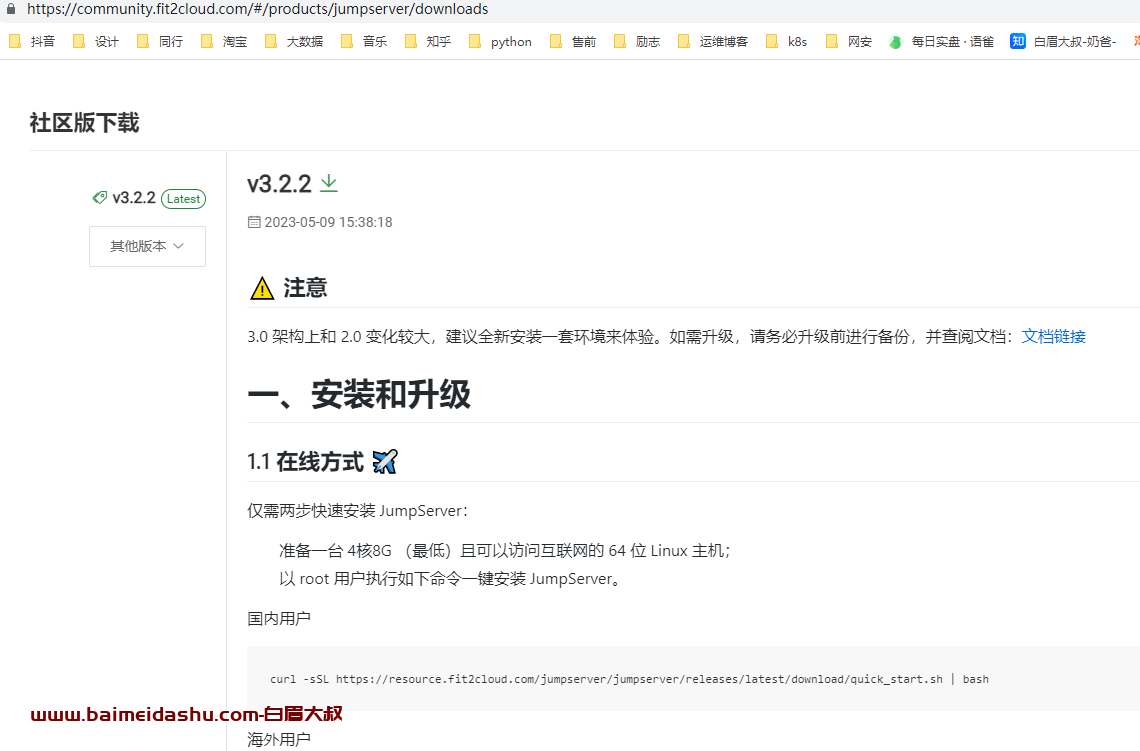Click the 以 root 用户执行 instruction line
The height and width of the screenshot is (751, 1140).
pyautogui.click(x=450, y=579)
